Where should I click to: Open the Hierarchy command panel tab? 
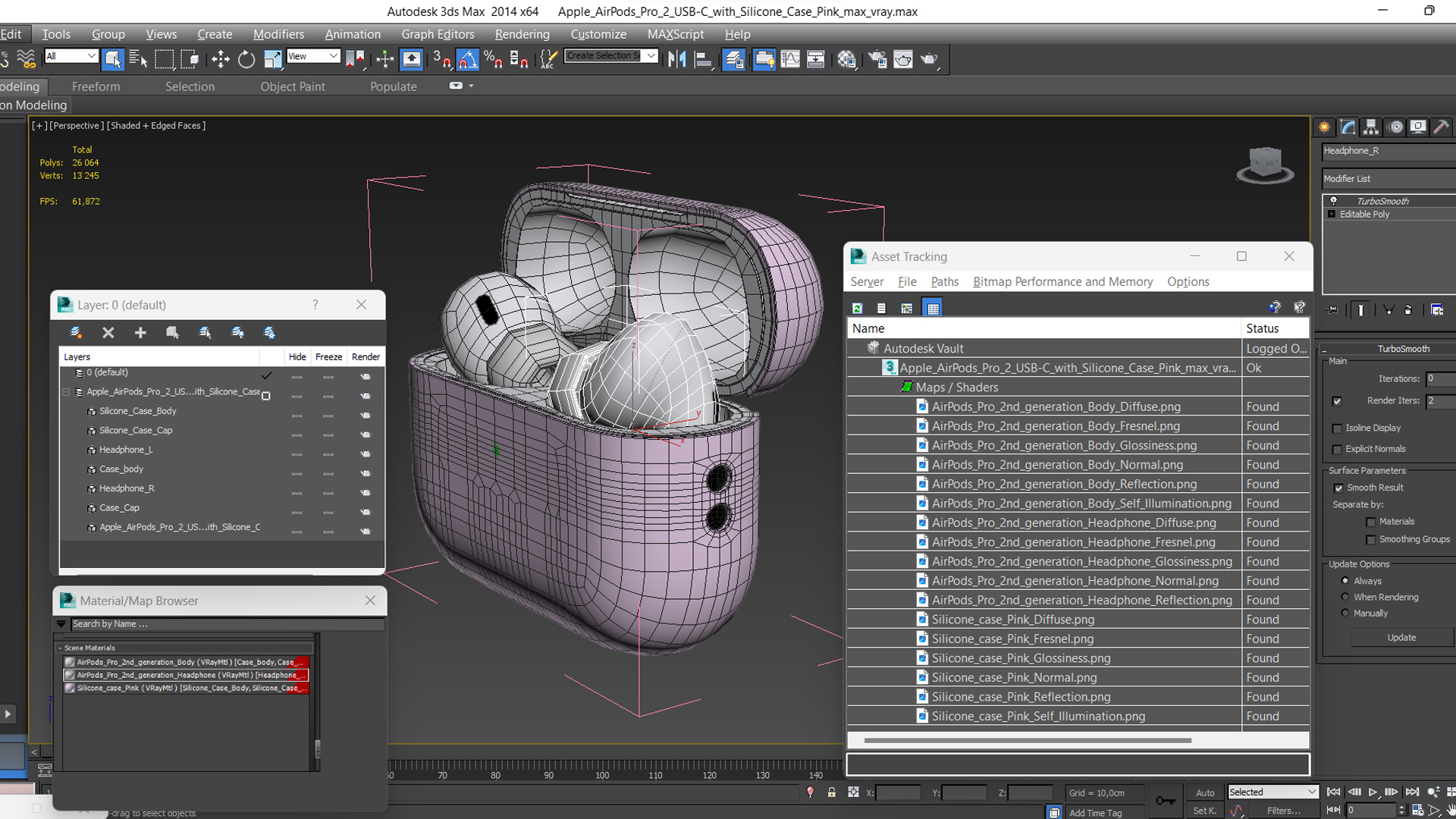point(1370,127)
